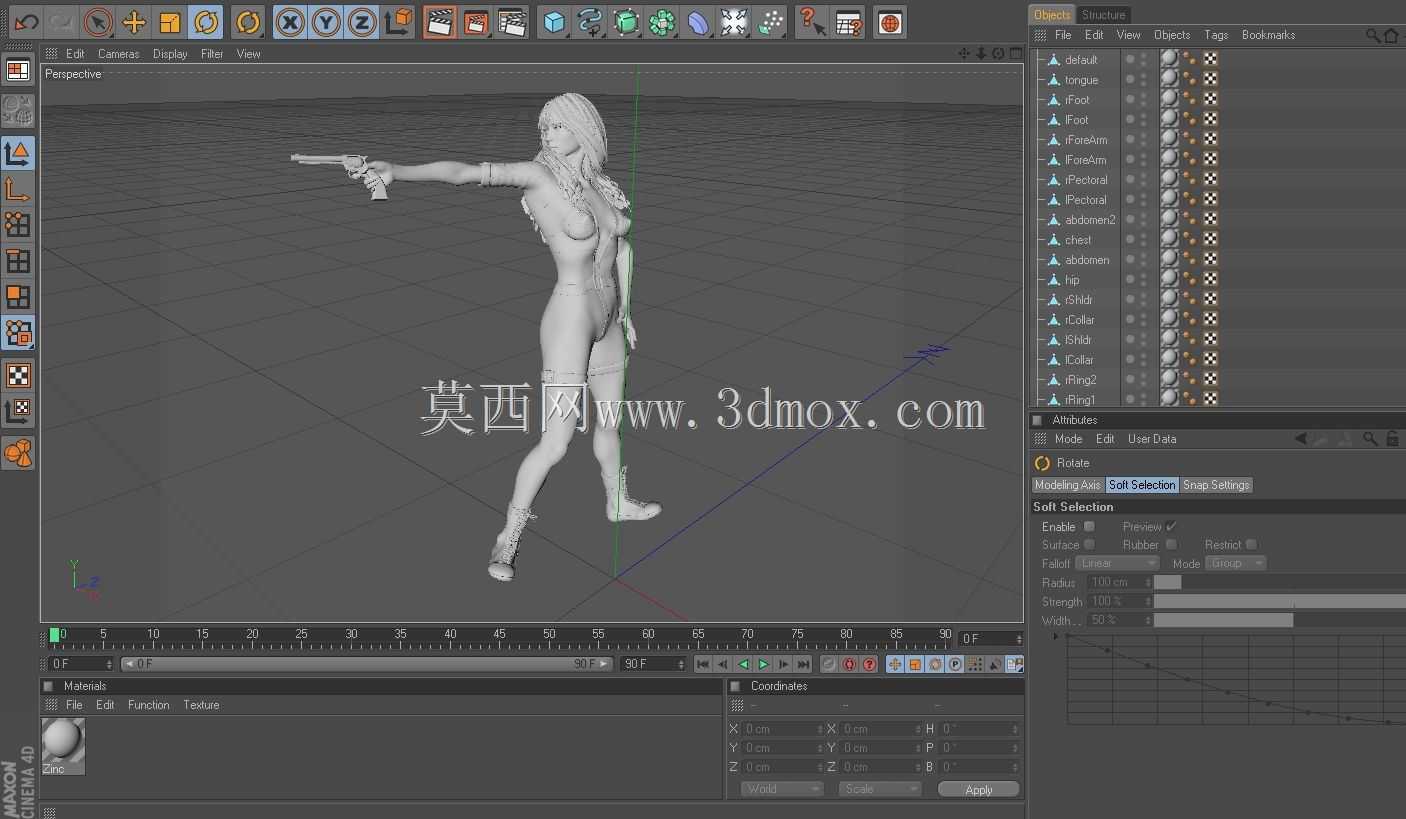Add a HyperNURBS object
Image resolution: width=1406 pixels, height=819 pixels.
pos(626,21)
